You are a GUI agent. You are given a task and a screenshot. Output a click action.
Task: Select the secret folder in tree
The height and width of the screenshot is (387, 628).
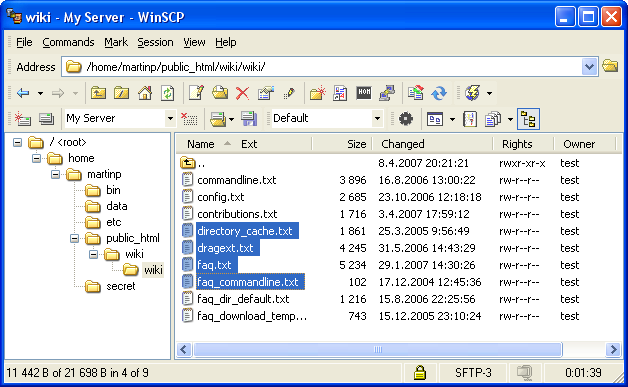[x=121, y=286]
